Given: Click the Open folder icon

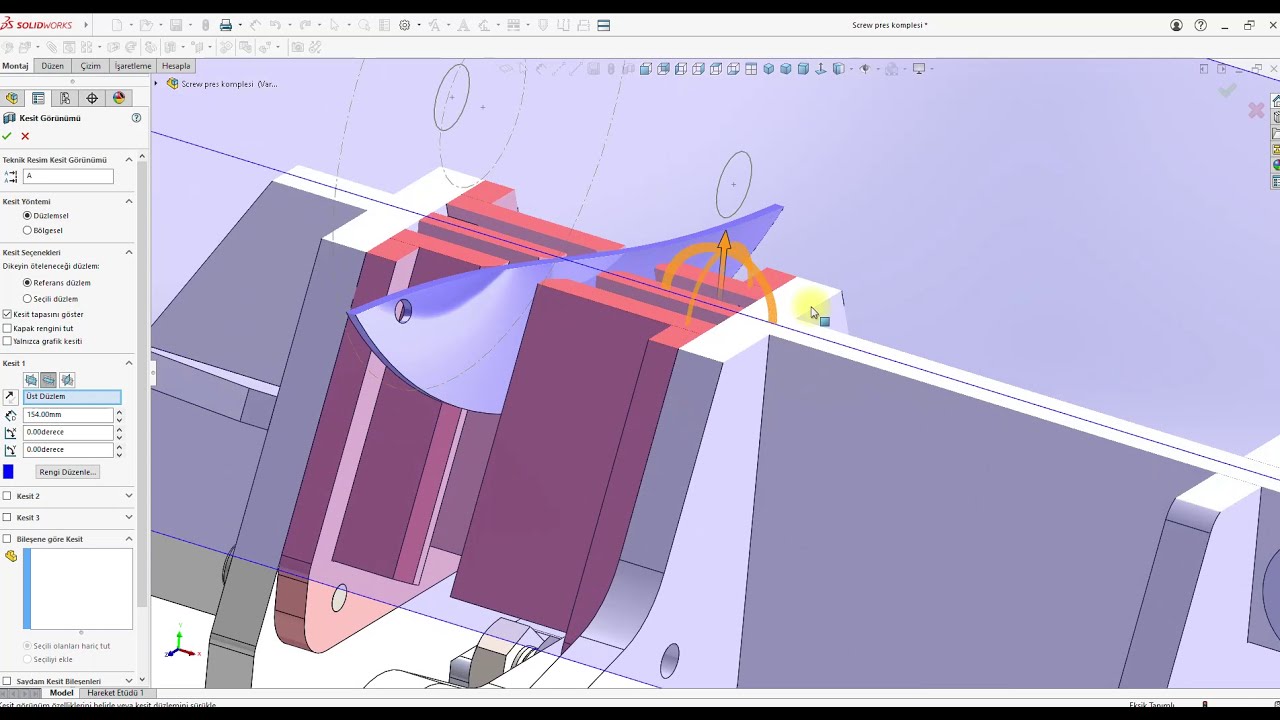Looking at the screenshot, I should [x=146, y=25].
